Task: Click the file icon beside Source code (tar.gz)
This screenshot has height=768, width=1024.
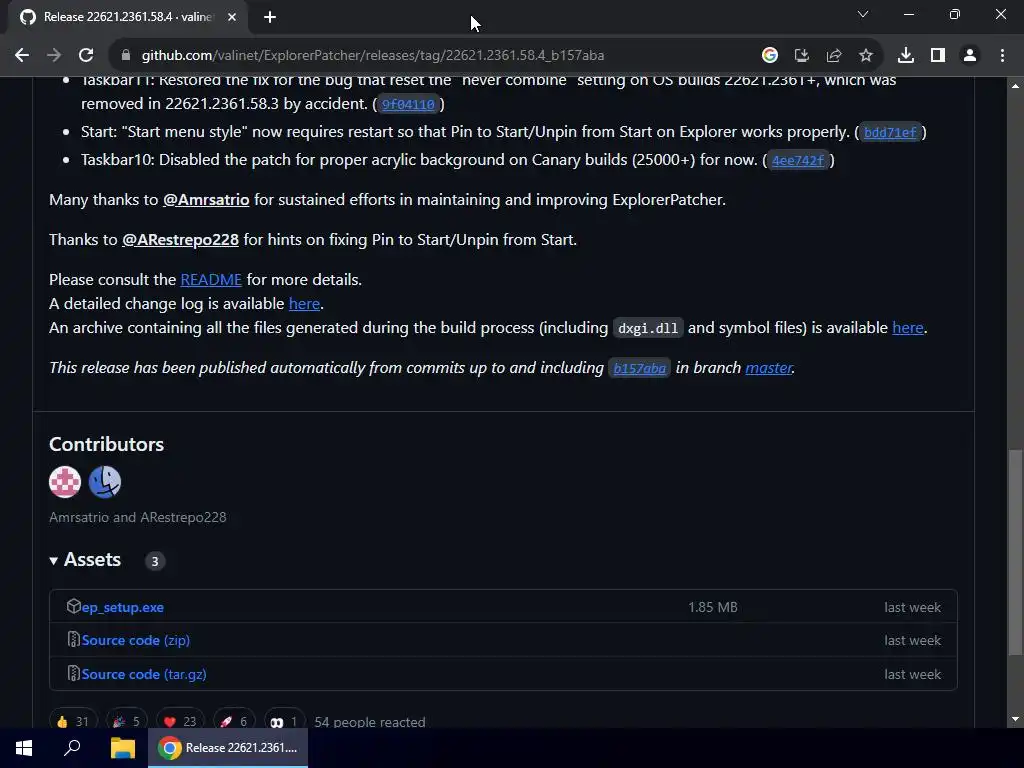Action: point(73,673)
